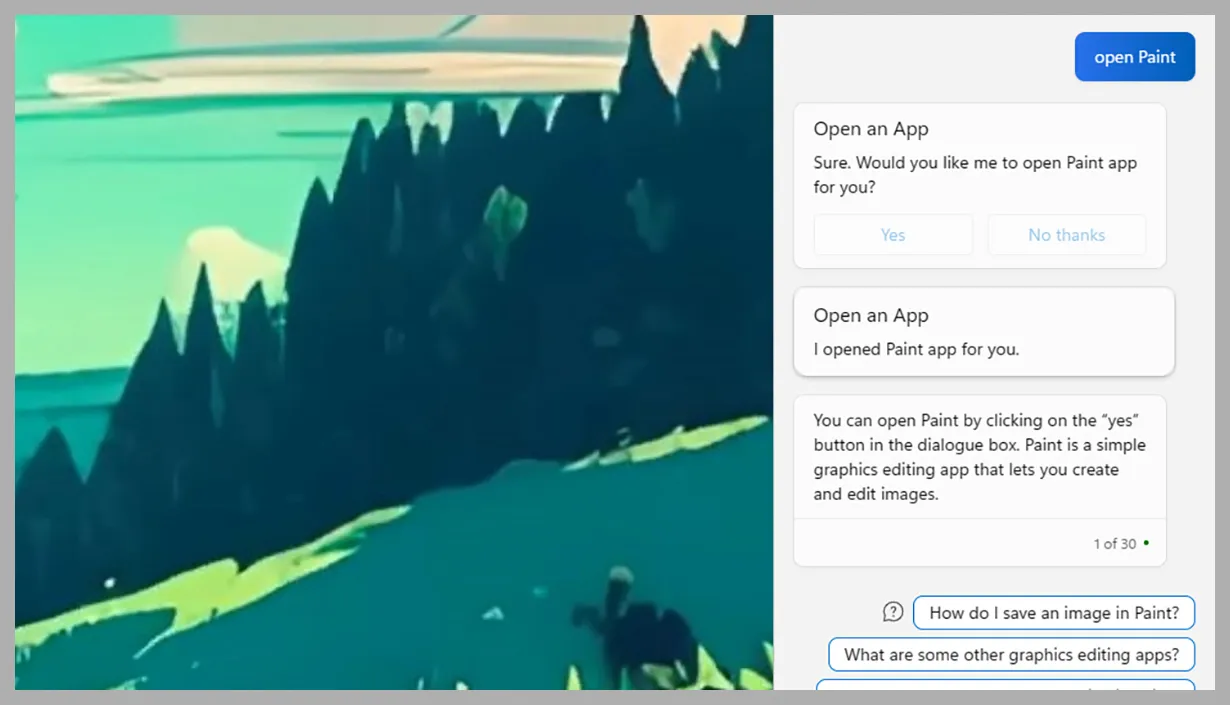Select 'How do I save an image in Paint?' suggestion
The image size is (1230, 705).
point(1054,613)
